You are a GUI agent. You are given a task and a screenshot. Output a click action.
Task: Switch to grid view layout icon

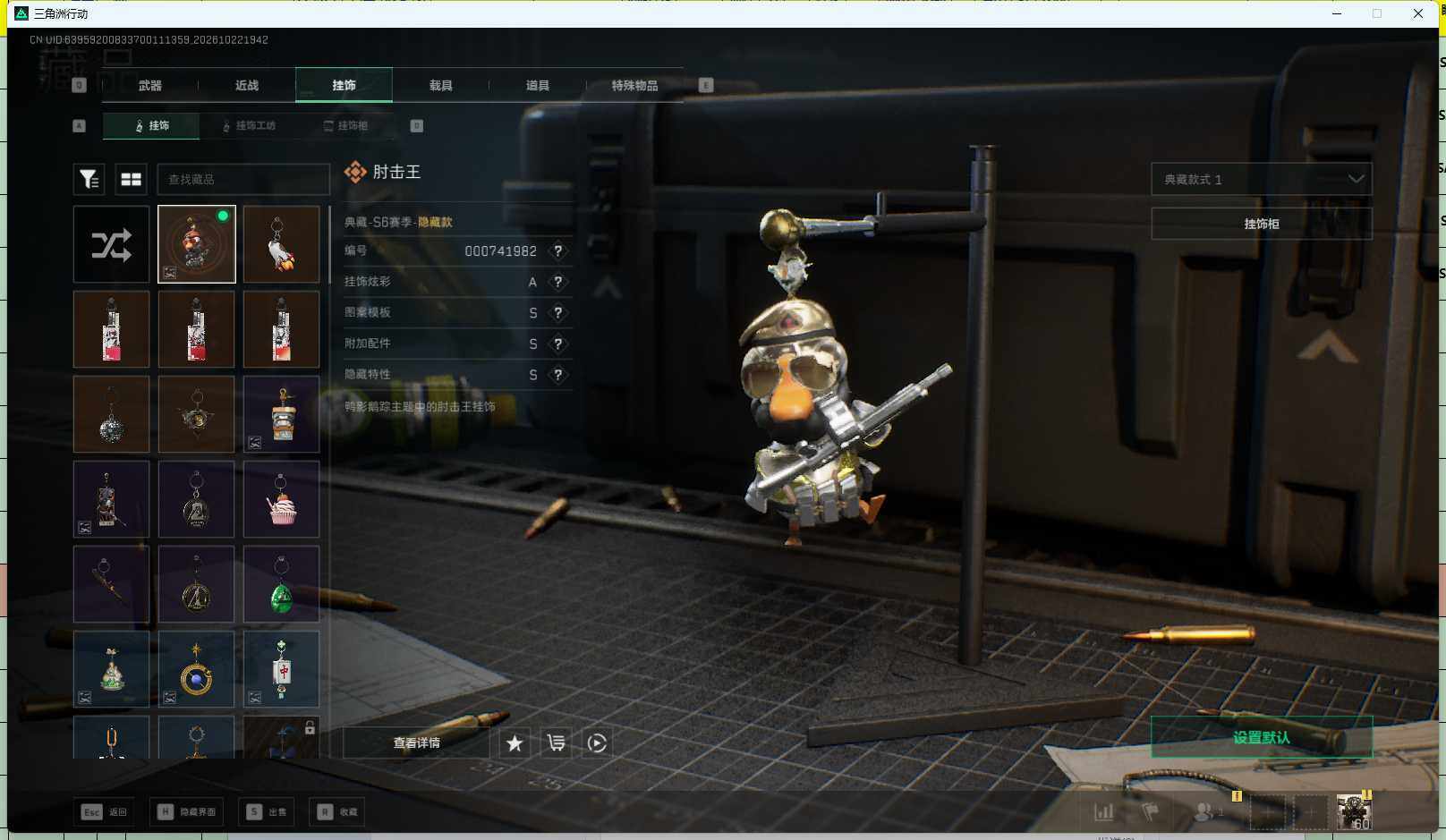(132, 180)
